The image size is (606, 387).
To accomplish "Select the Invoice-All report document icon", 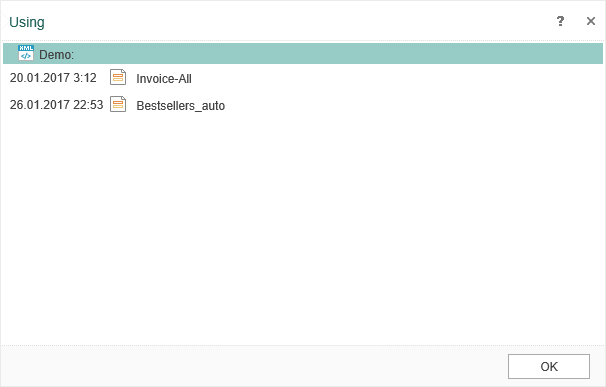I will tap(118, 77).
